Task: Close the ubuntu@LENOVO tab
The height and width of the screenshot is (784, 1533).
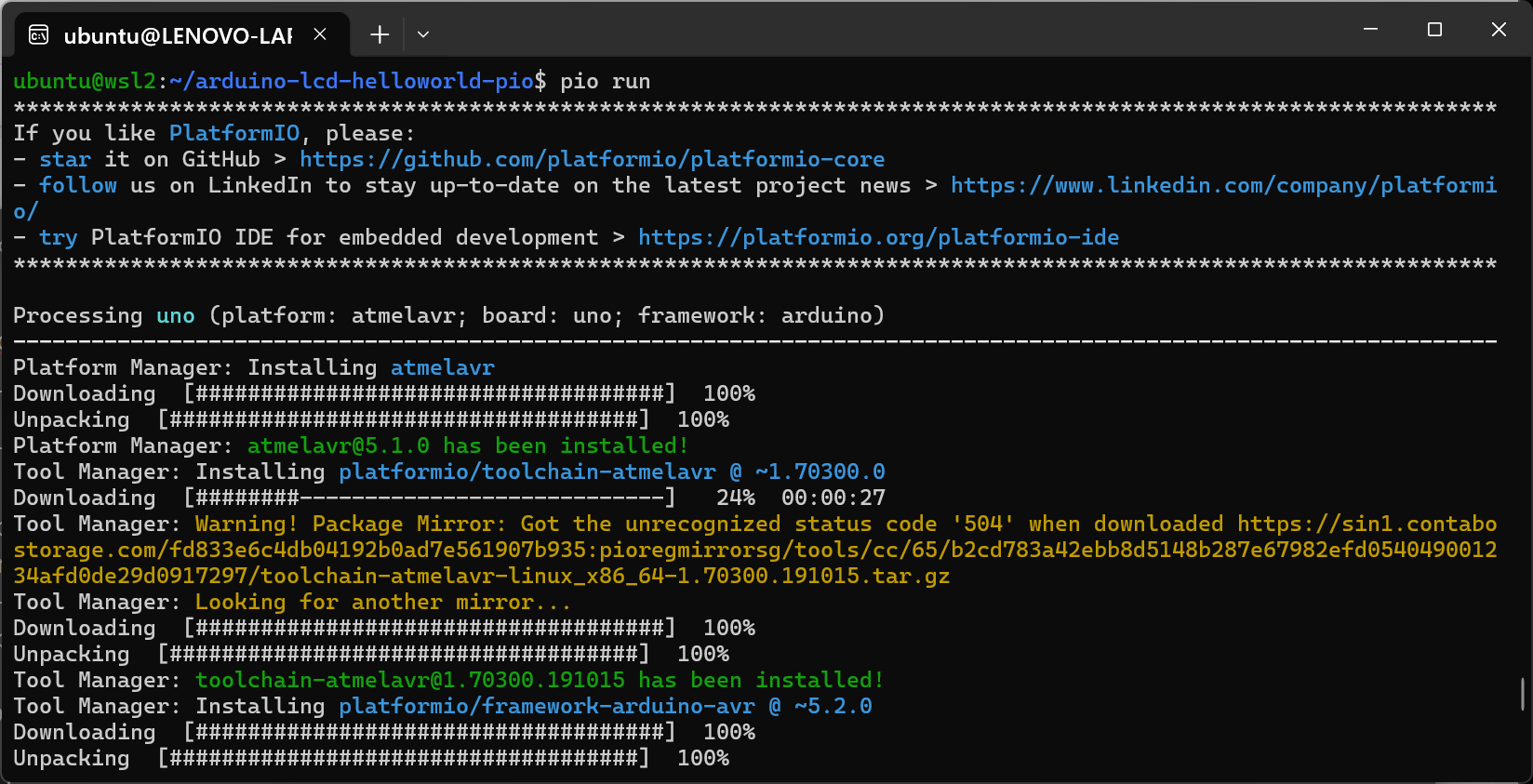Action: click(x=320, y=34)
